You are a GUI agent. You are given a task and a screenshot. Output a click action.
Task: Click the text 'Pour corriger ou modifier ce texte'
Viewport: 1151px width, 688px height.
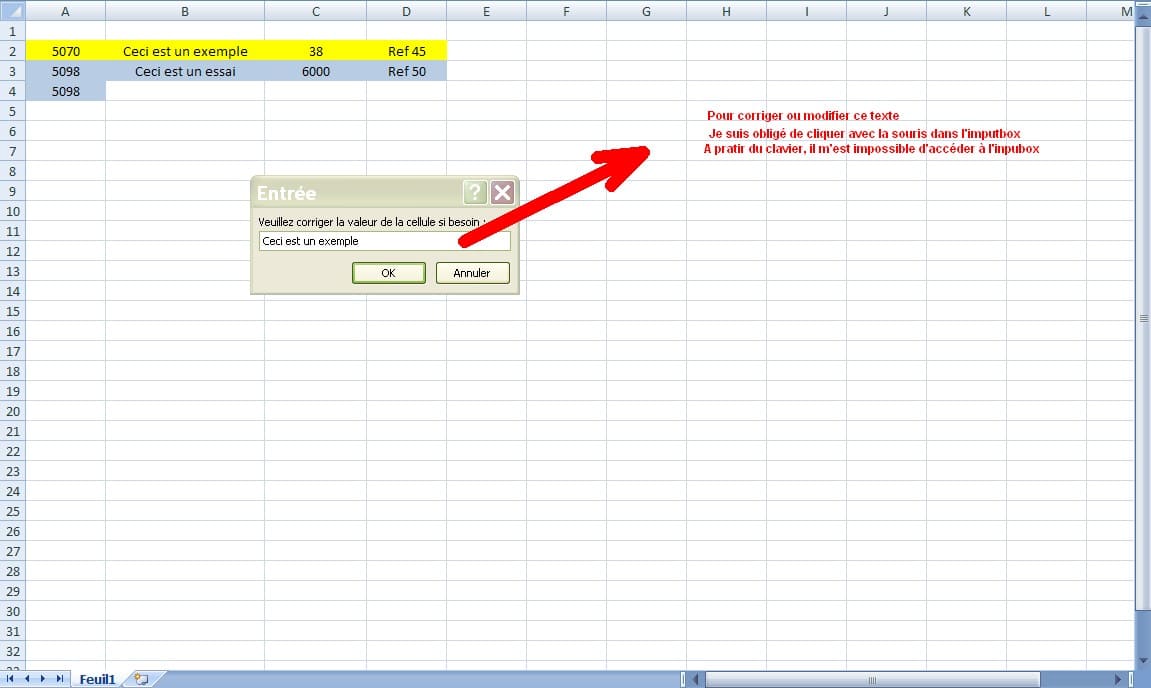point(803,115)
